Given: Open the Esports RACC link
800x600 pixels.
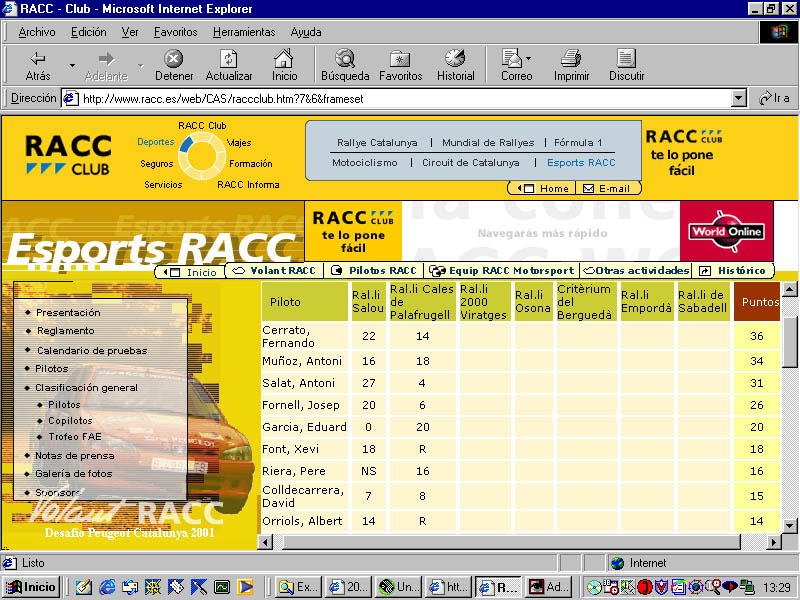Looking at the screenshot, I should pos(581,163).
